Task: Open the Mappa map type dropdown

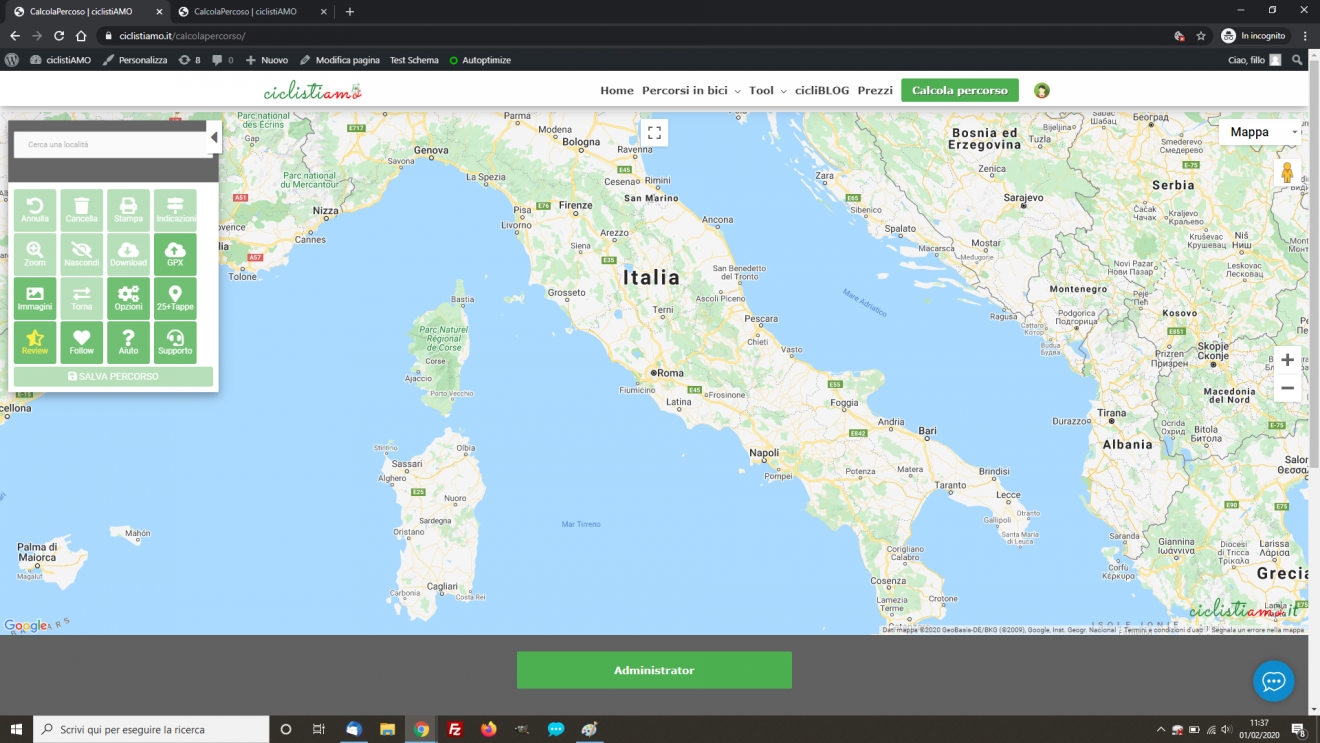Action: tap(1259, 132)
